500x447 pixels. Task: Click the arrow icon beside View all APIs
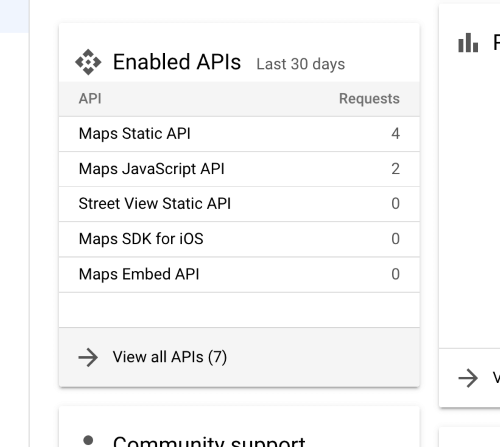pyautogui.click(x=88, y=357)
